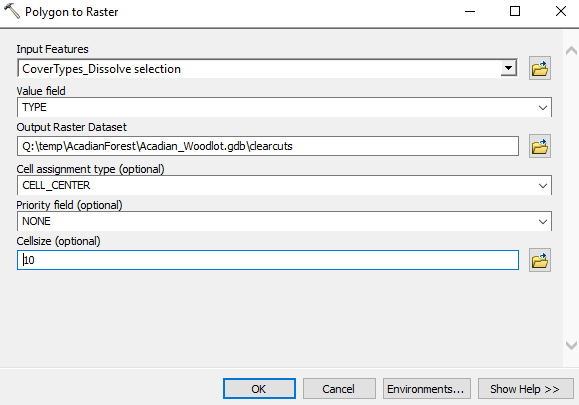The height and width of the screenshot is (405, 579).
Task: Minimize the Polygon to Raster window
Action: (x=470, y=11)
